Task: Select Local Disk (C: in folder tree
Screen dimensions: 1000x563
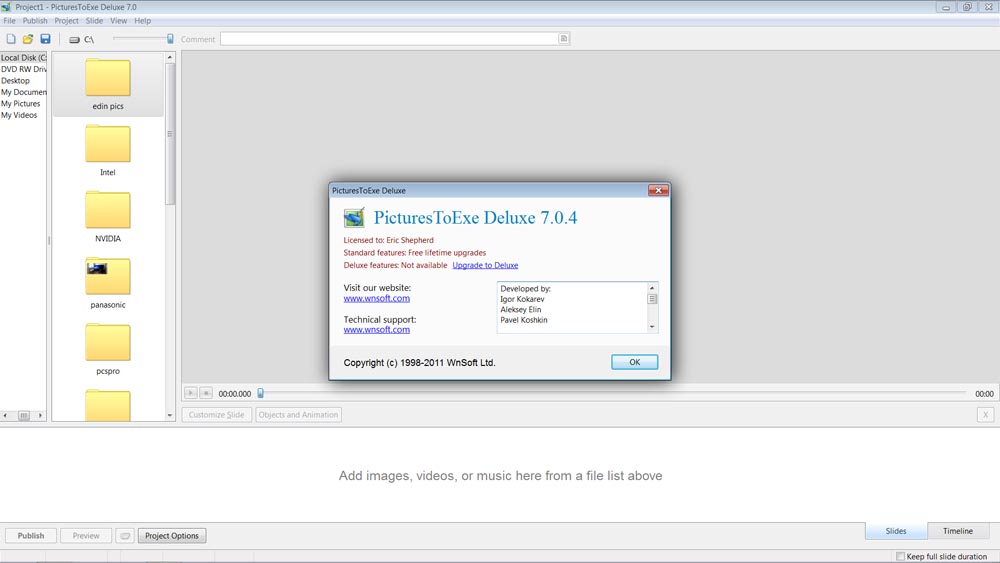Action: [x=24, y=57]
